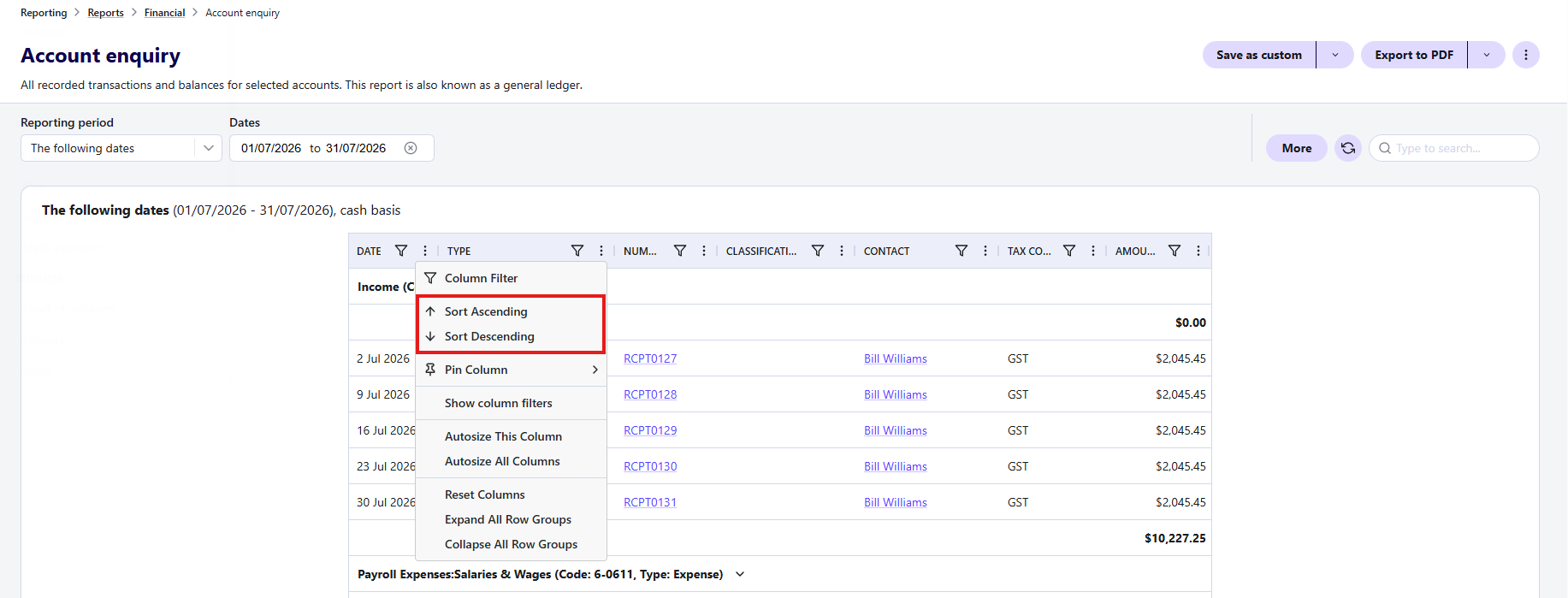
Task: Open DATE column options menu dots
Action: pos(425,251)
